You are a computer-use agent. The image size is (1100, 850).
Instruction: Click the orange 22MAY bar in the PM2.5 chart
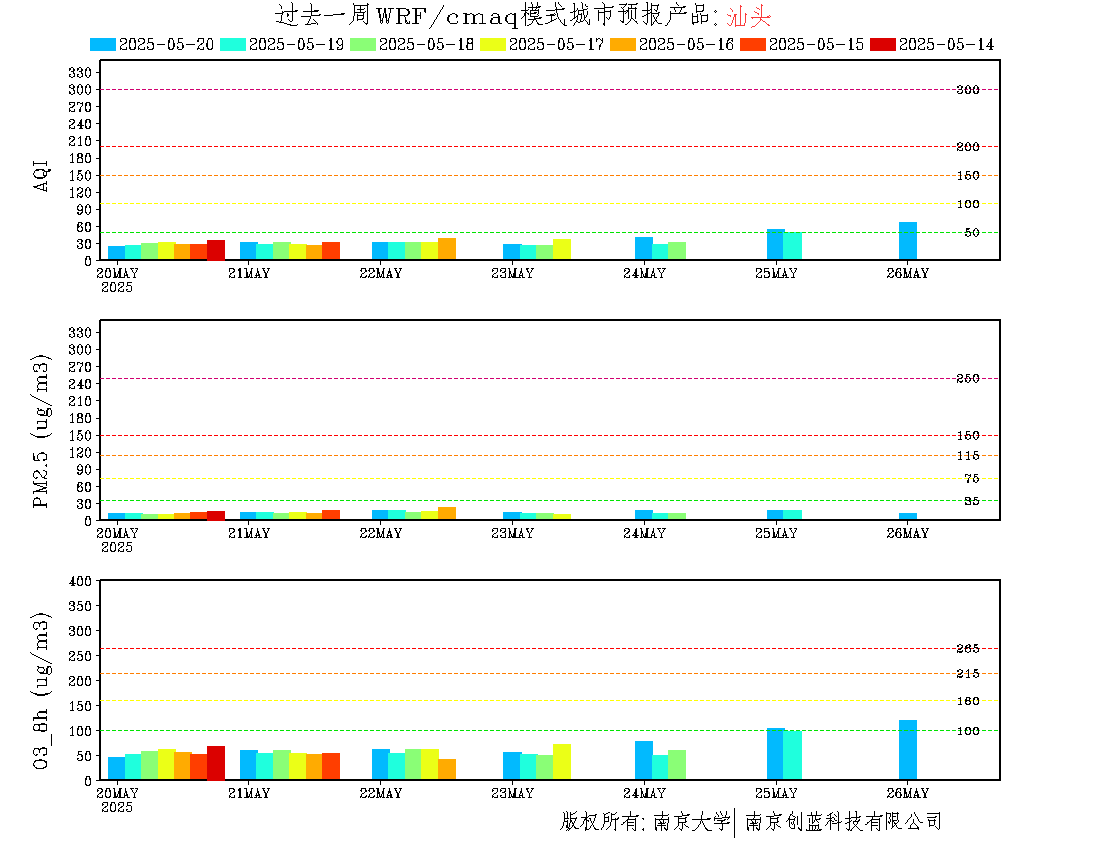point(447,513)
